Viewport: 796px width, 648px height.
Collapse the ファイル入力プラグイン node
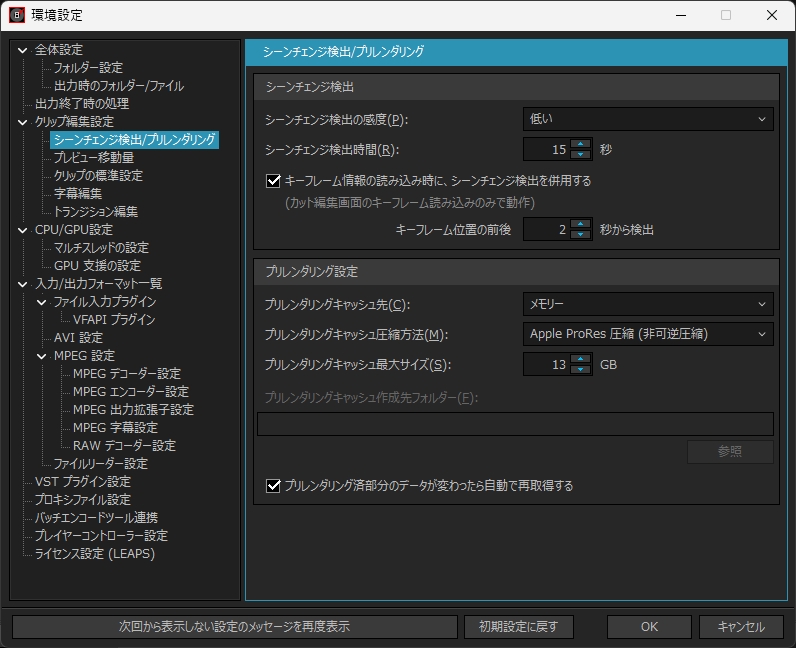pyautogui.click(x=42, y=303)
